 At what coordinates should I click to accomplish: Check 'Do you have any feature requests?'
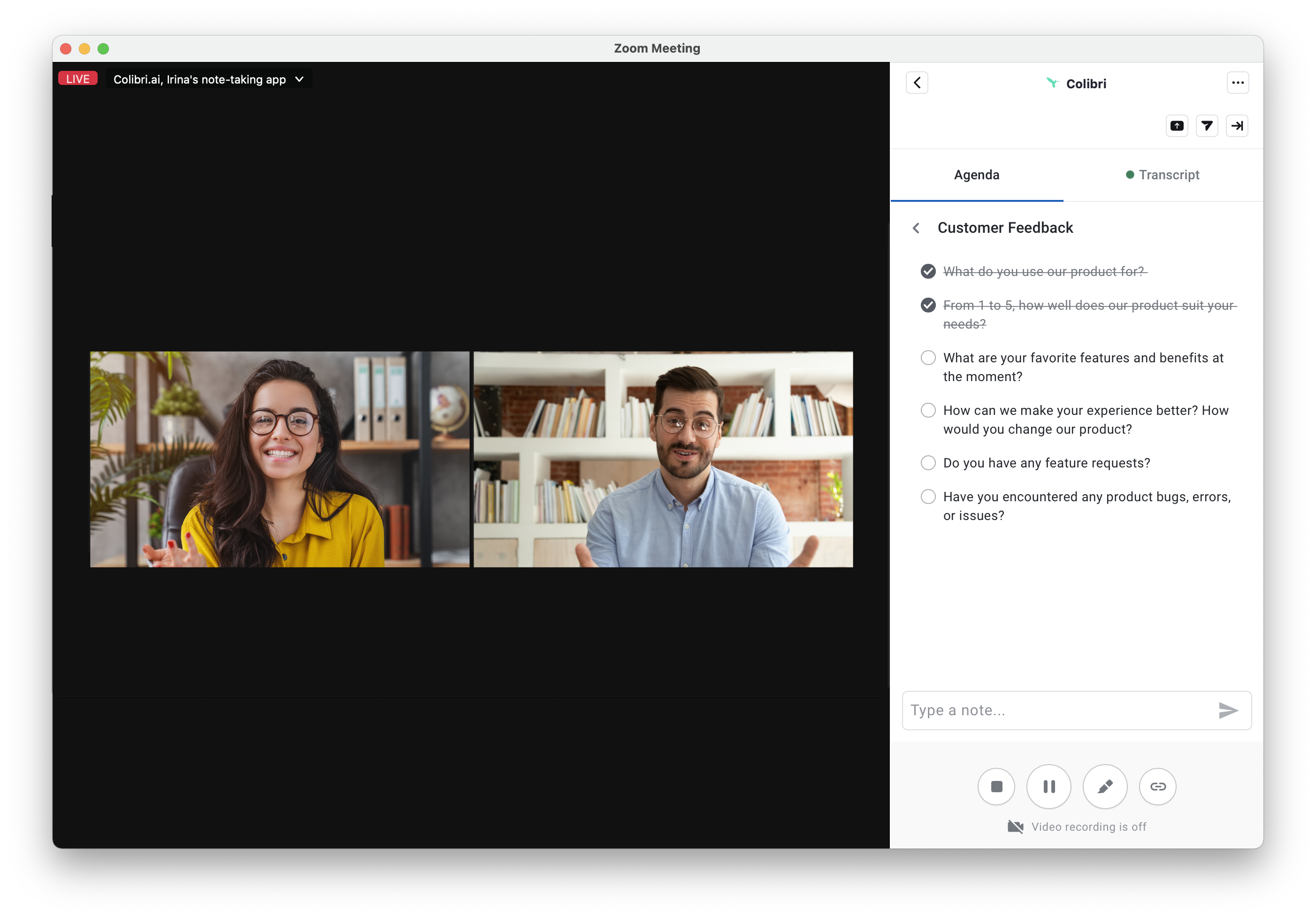[x=928, y=462]
